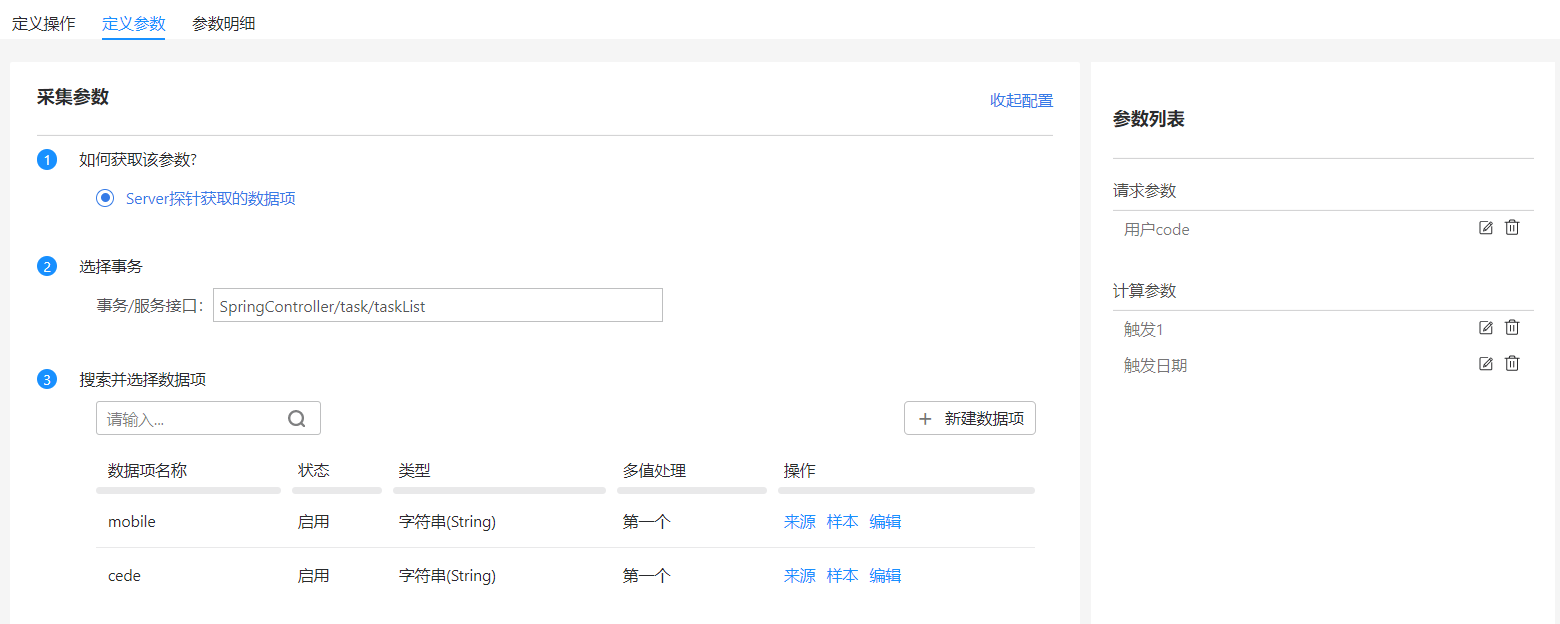
Task: Edit the 触发日期 parameter
Action: [x=1486, y=364]
